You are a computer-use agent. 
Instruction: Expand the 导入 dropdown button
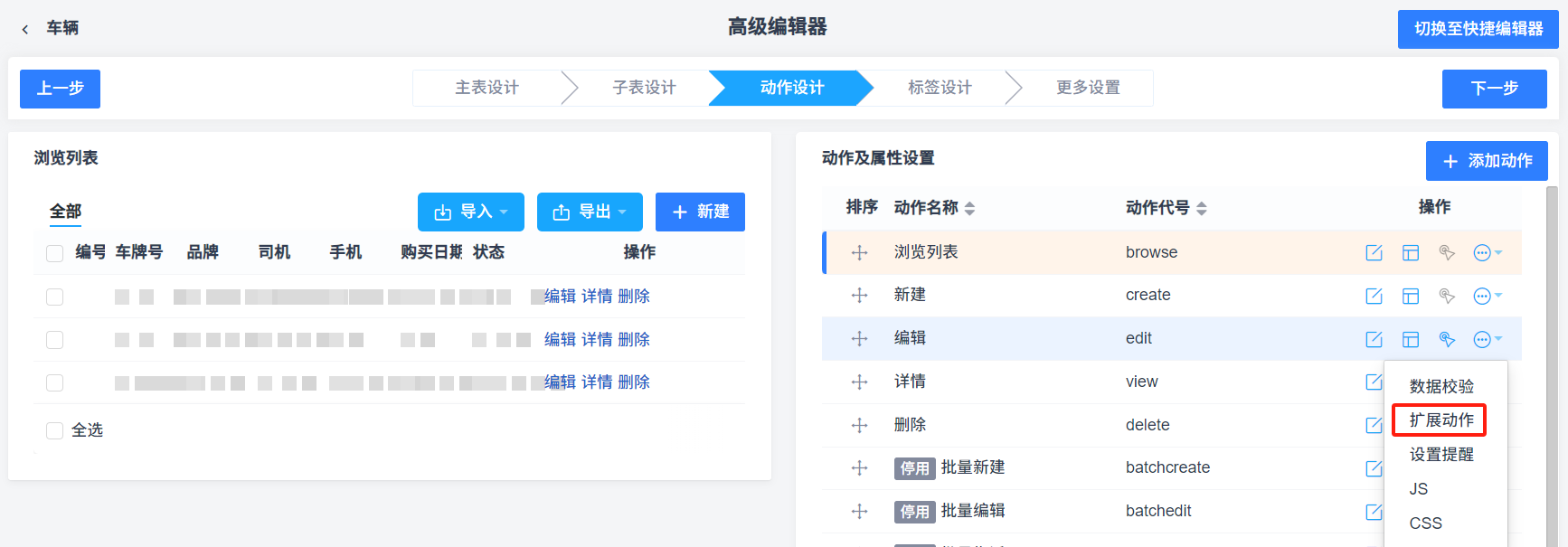click(x=471, y=212)
